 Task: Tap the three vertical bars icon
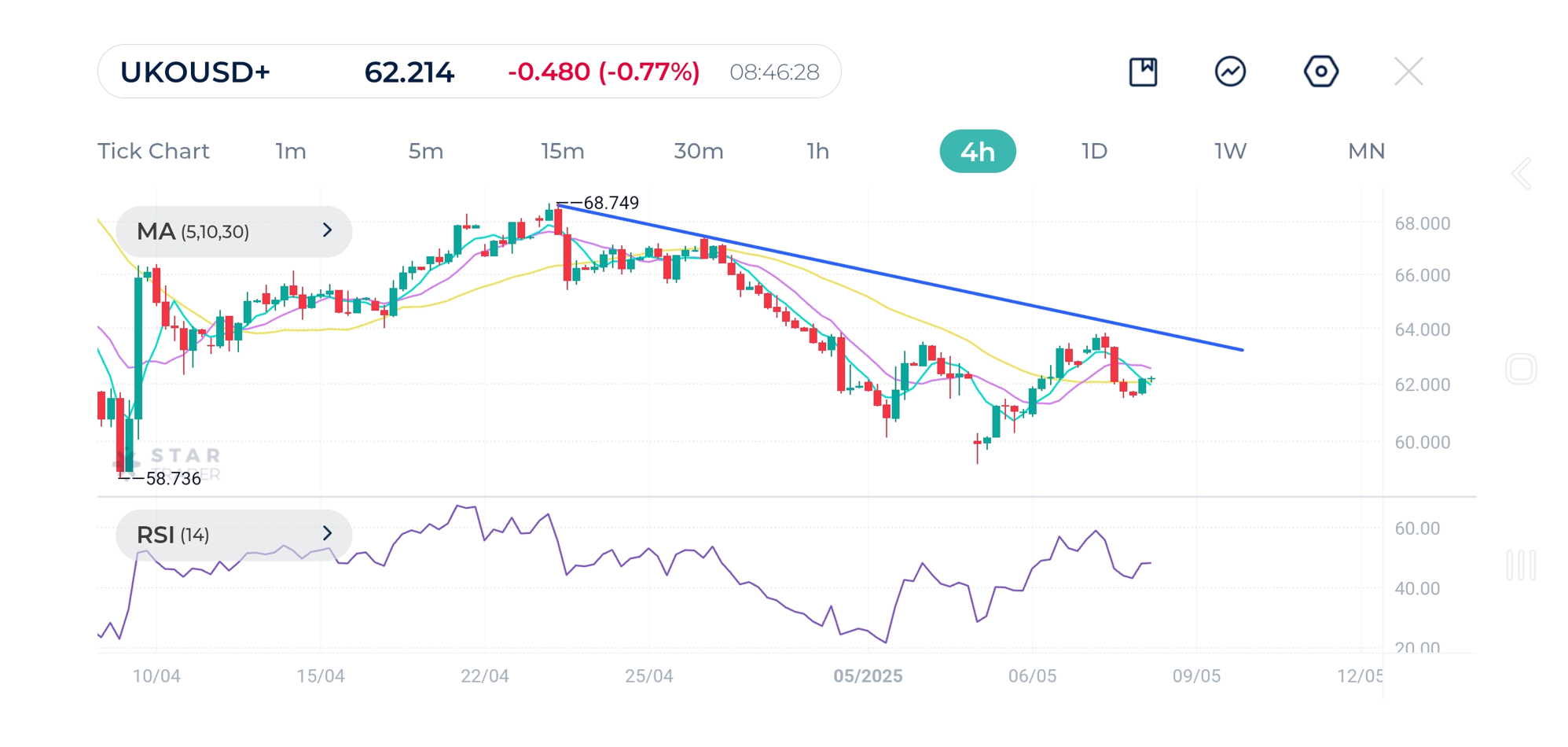point(1521,565)
